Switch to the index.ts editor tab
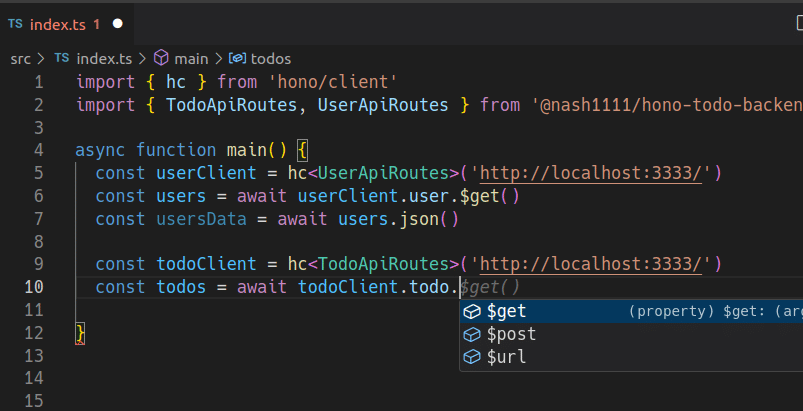Screen dimensions: 803x411 click(x=59, y=22)
